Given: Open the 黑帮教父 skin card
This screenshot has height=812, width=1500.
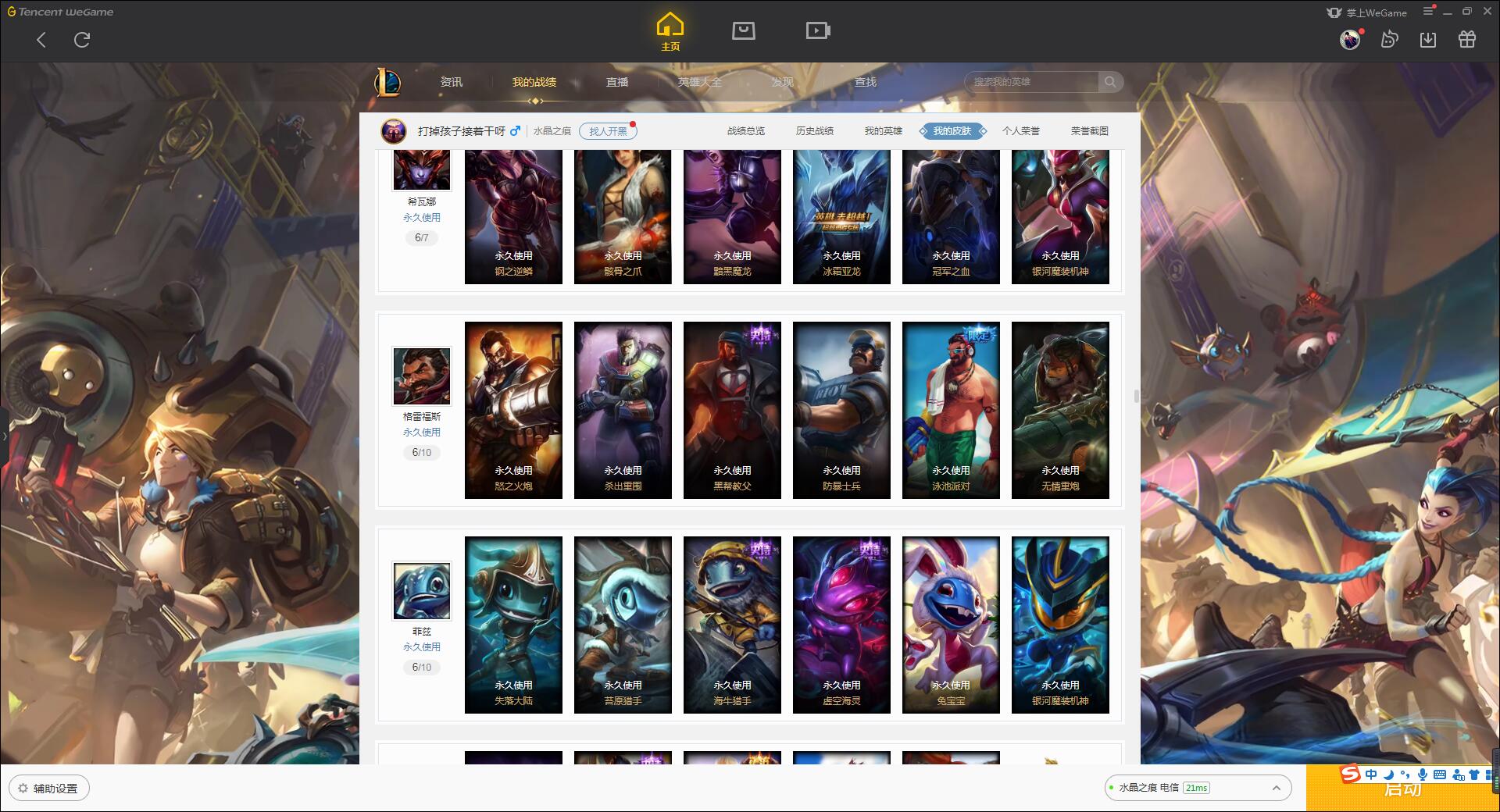Looking at the screenshot, I should (x=732, y=410).
